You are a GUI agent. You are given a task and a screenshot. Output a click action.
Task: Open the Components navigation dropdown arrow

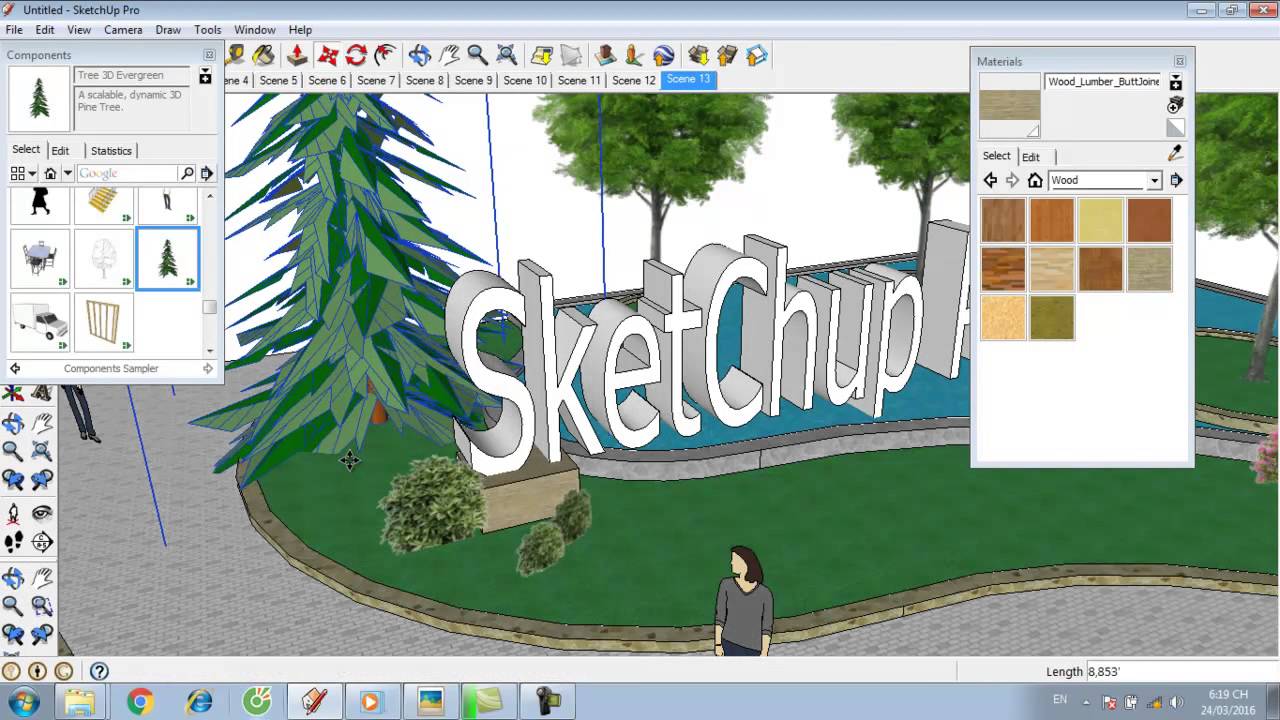tap(67, 173)
